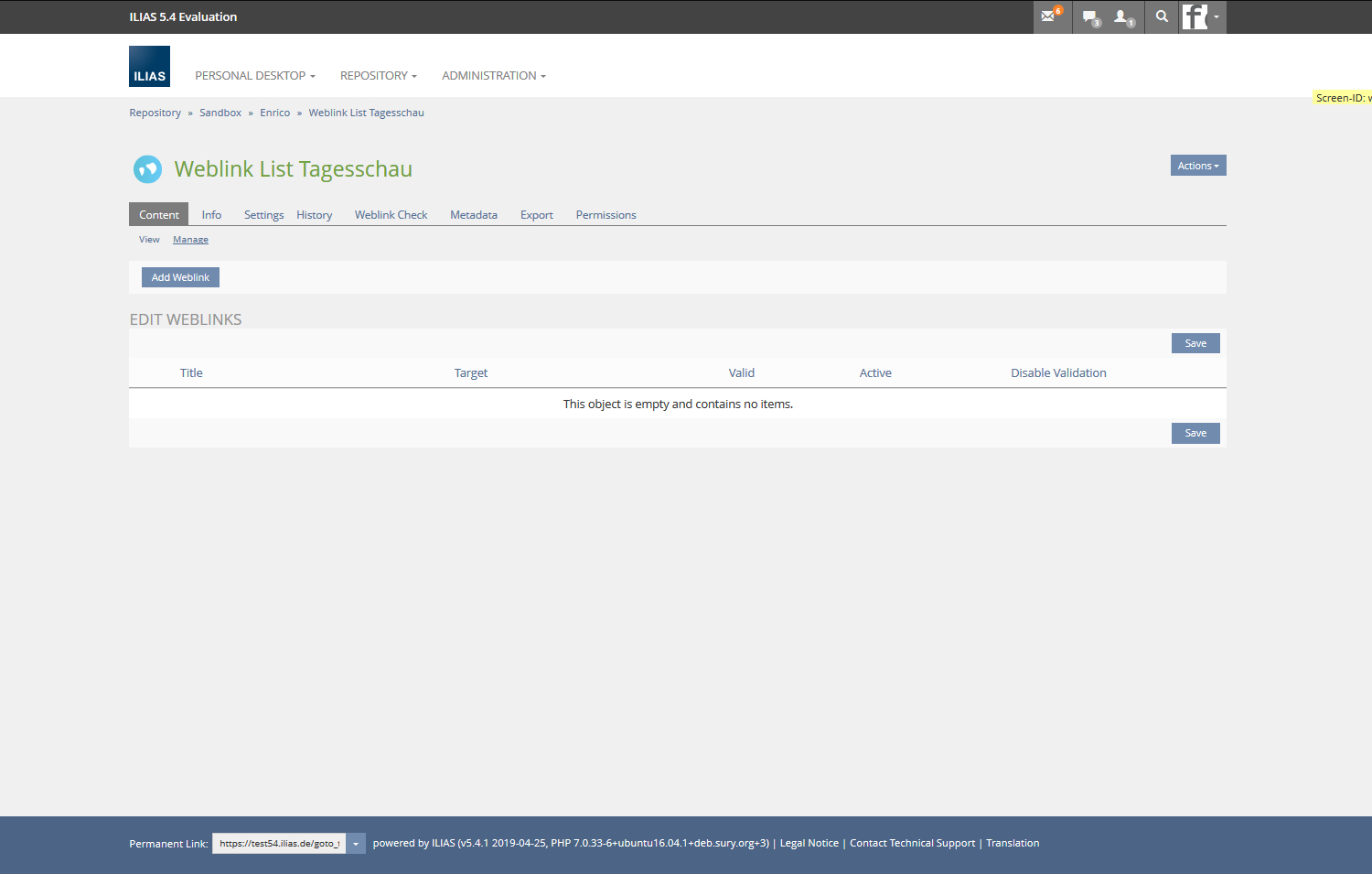Click the Disable Validation column header
The image size is (1372, 874).
tap(1058, 372)
